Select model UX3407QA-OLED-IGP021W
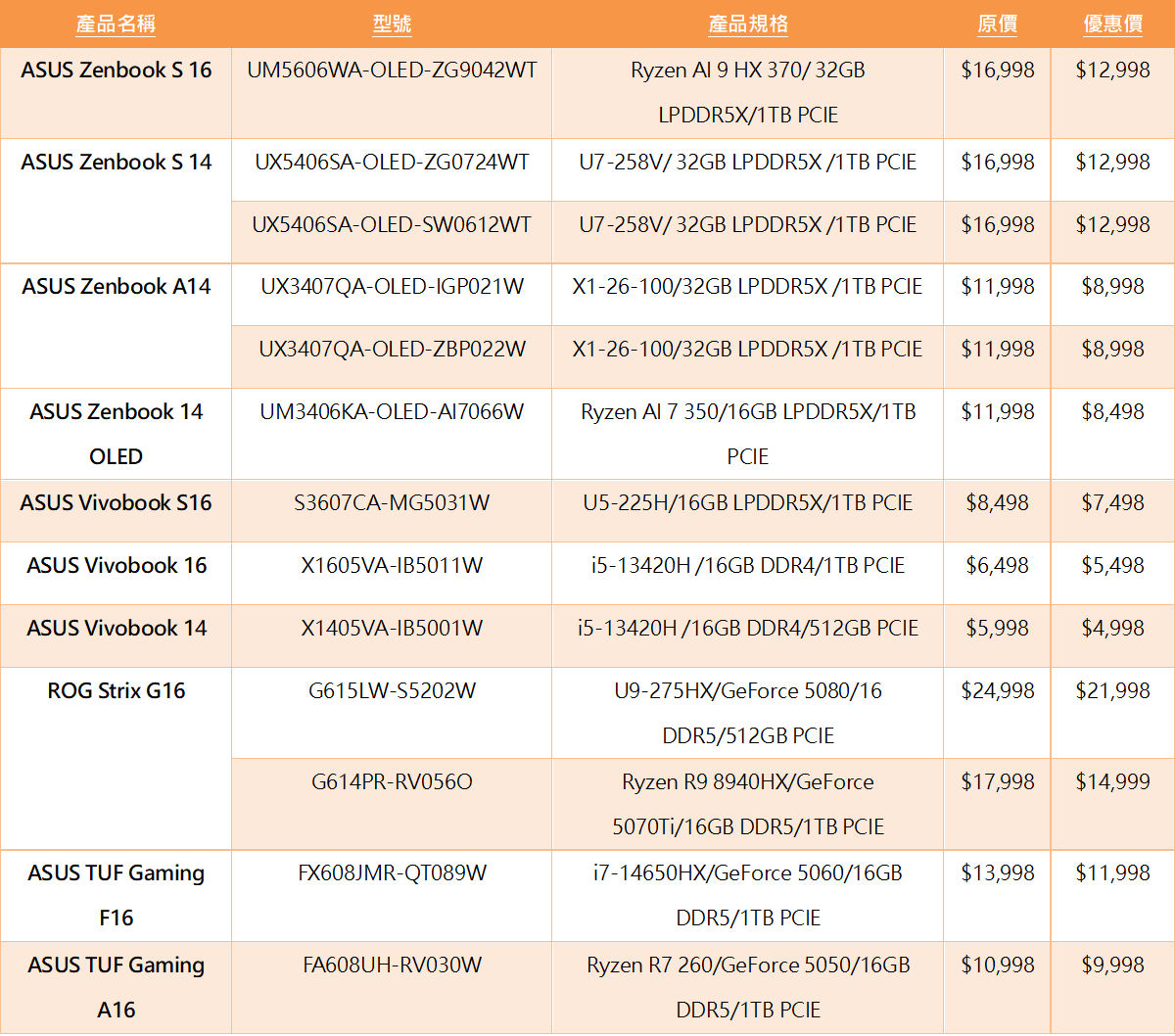Viewport: 1175px width, 1036px height. [392, 286]
